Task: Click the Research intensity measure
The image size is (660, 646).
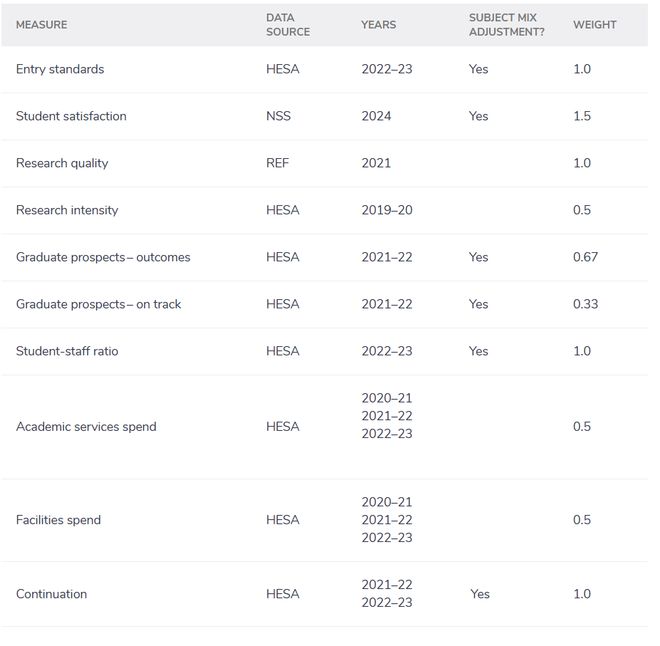Action: point(67,210)
